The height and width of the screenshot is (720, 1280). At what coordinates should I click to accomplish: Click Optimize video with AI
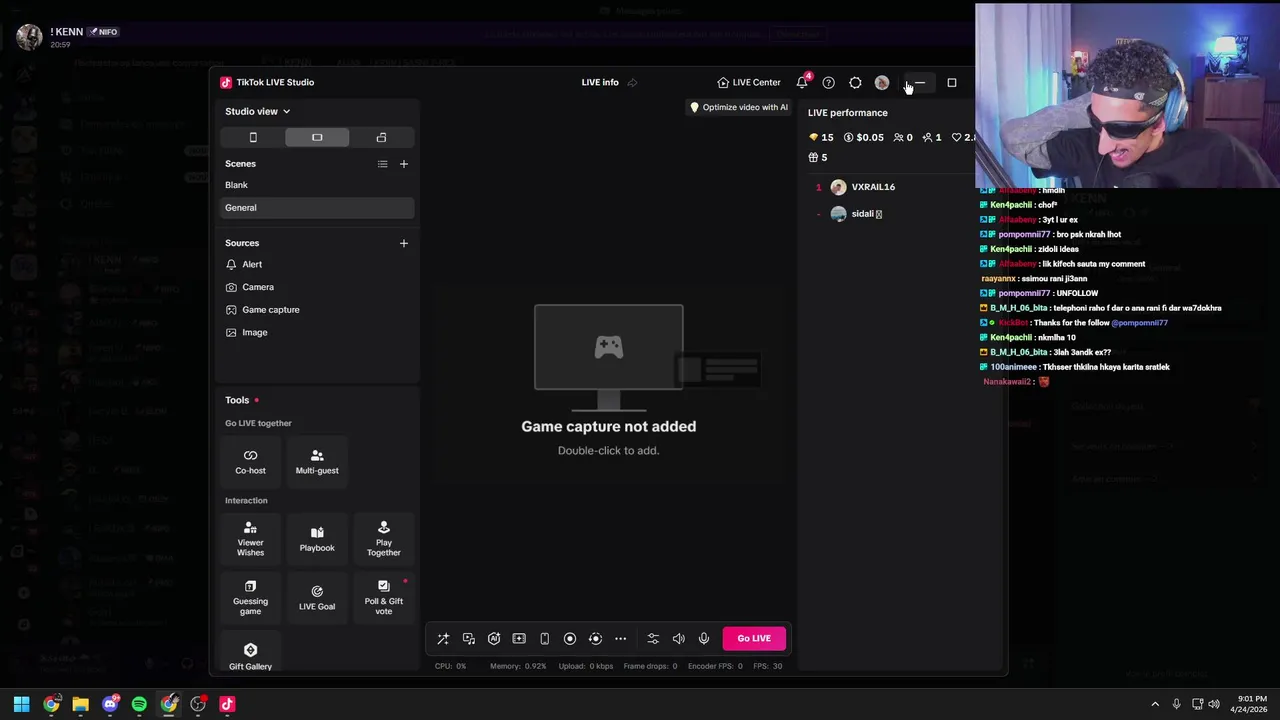click(739, 107)
